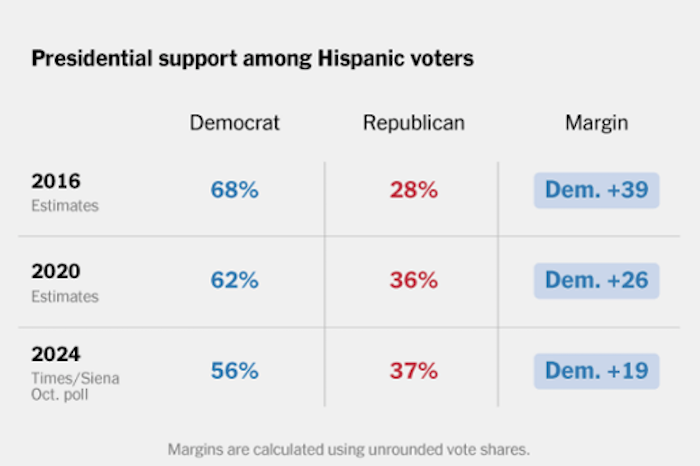This screenshot has height=466, width=700.
Task: Select the 36% Republican value
Action: (x=413, y=280)
